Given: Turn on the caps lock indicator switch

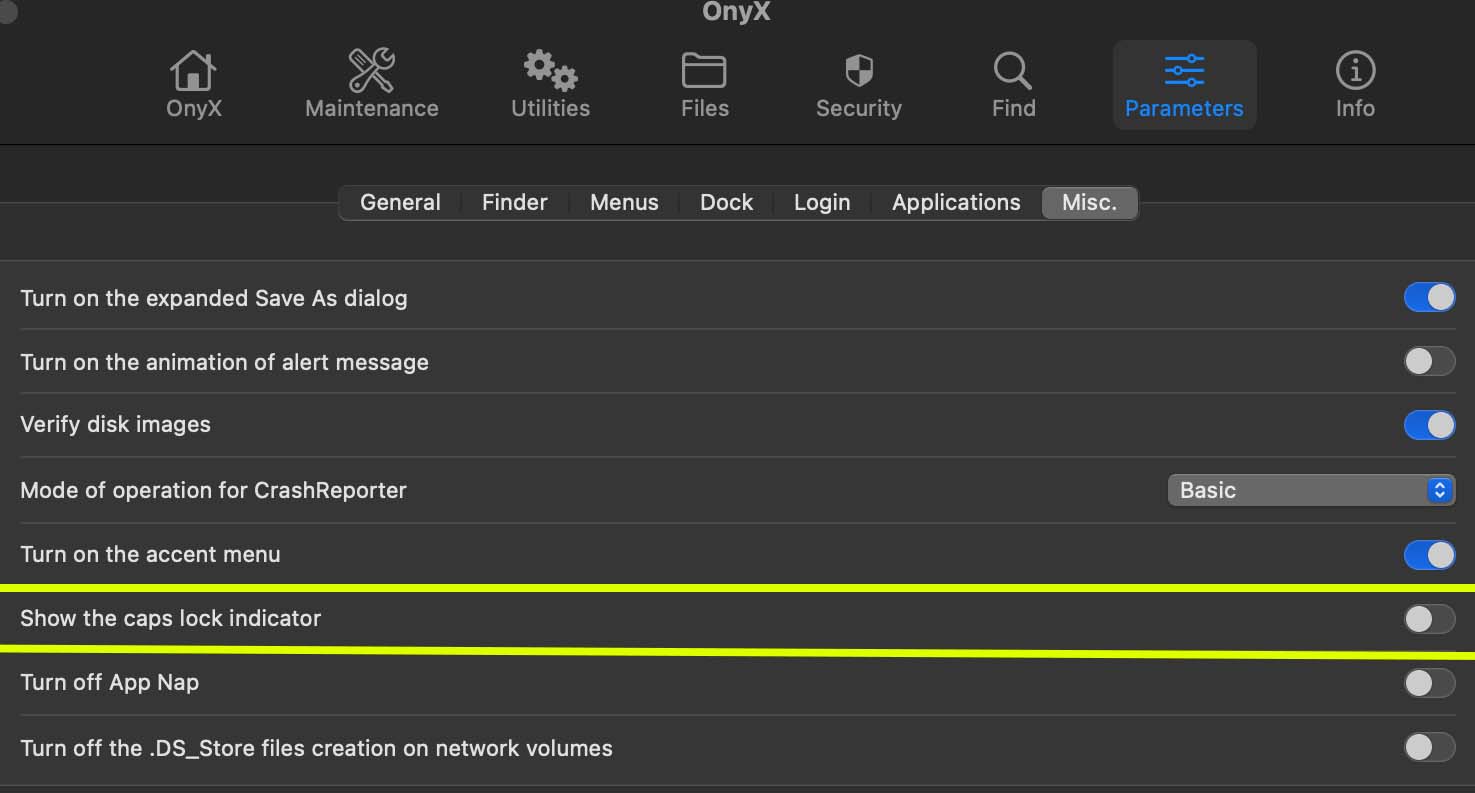Looking at the screenshot, I should pos(1429,619).
